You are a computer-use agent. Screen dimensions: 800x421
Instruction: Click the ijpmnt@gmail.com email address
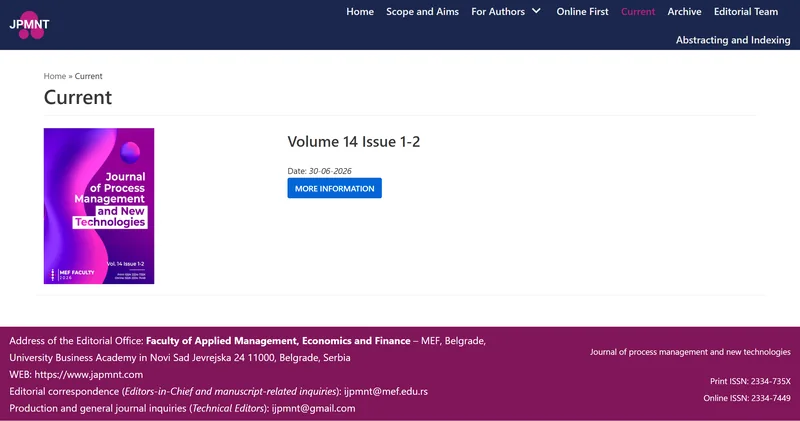[x=313, y=408]
